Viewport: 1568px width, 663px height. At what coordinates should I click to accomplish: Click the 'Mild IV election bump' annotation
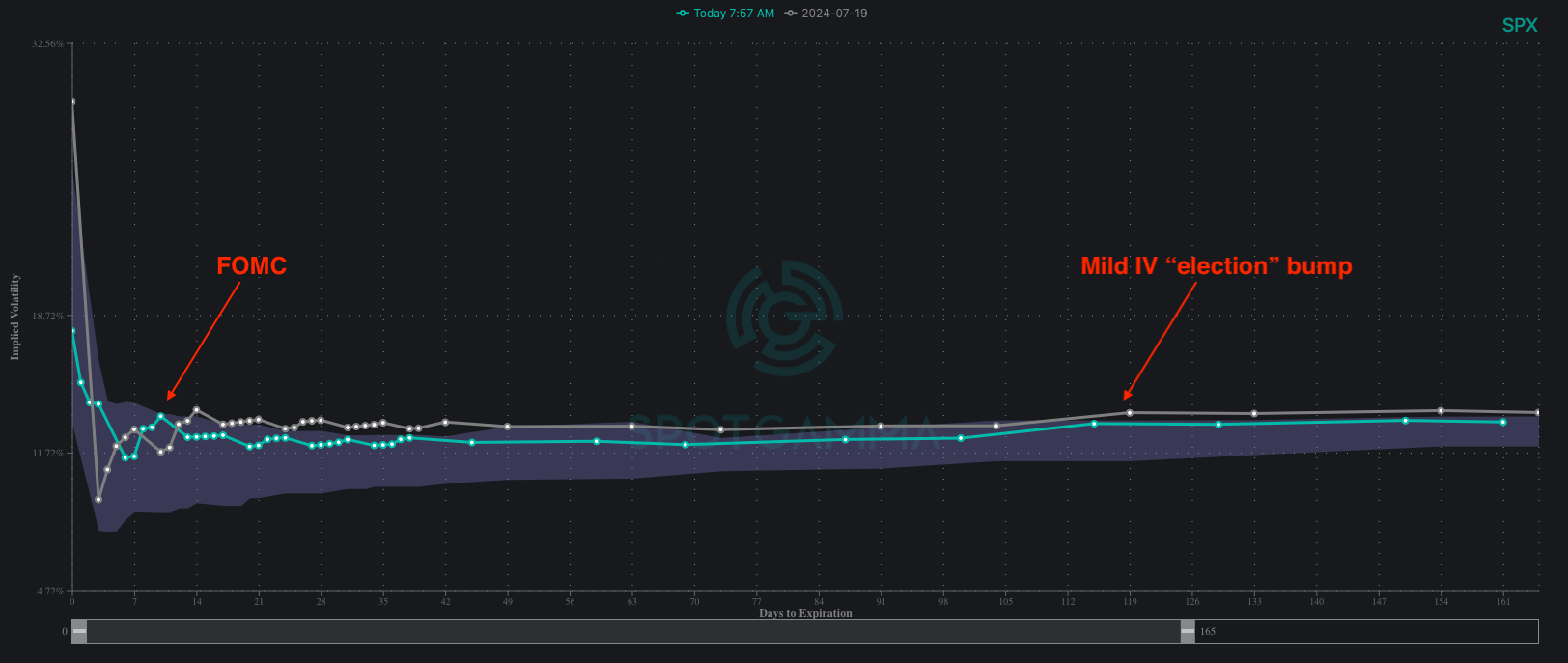1216,266
